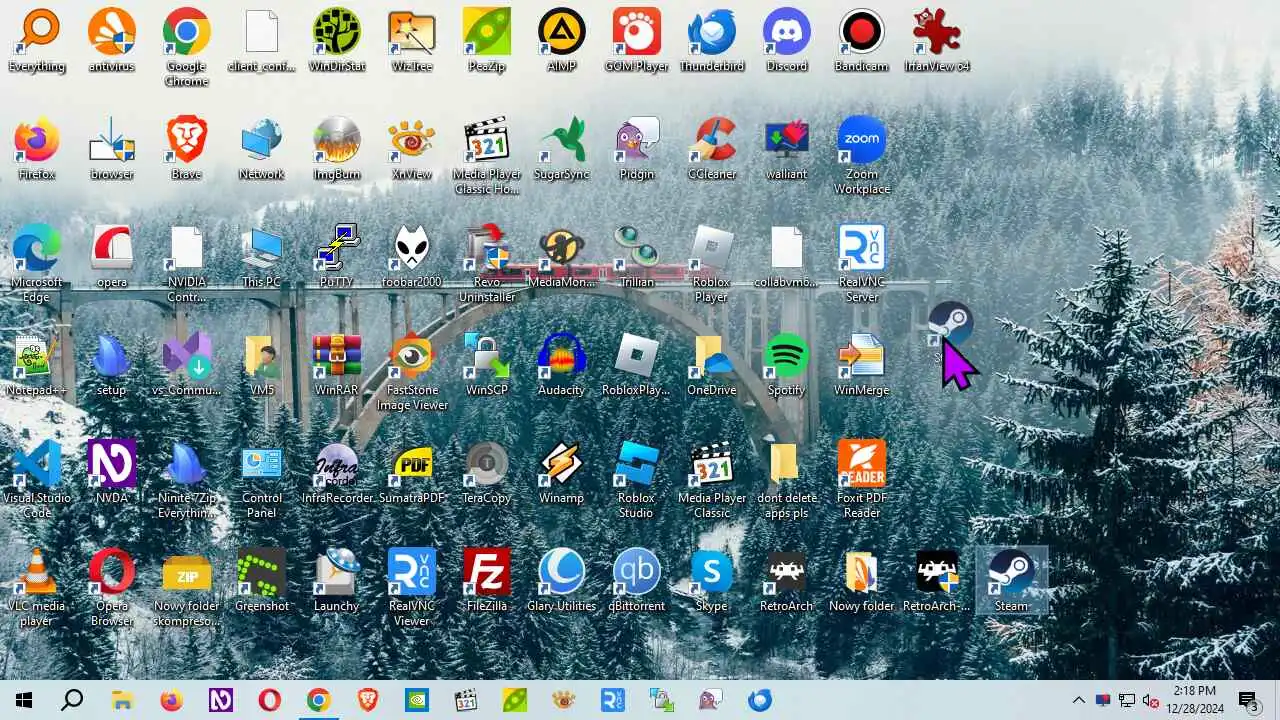Click the muted volume tray icon

click(1151, 700)
